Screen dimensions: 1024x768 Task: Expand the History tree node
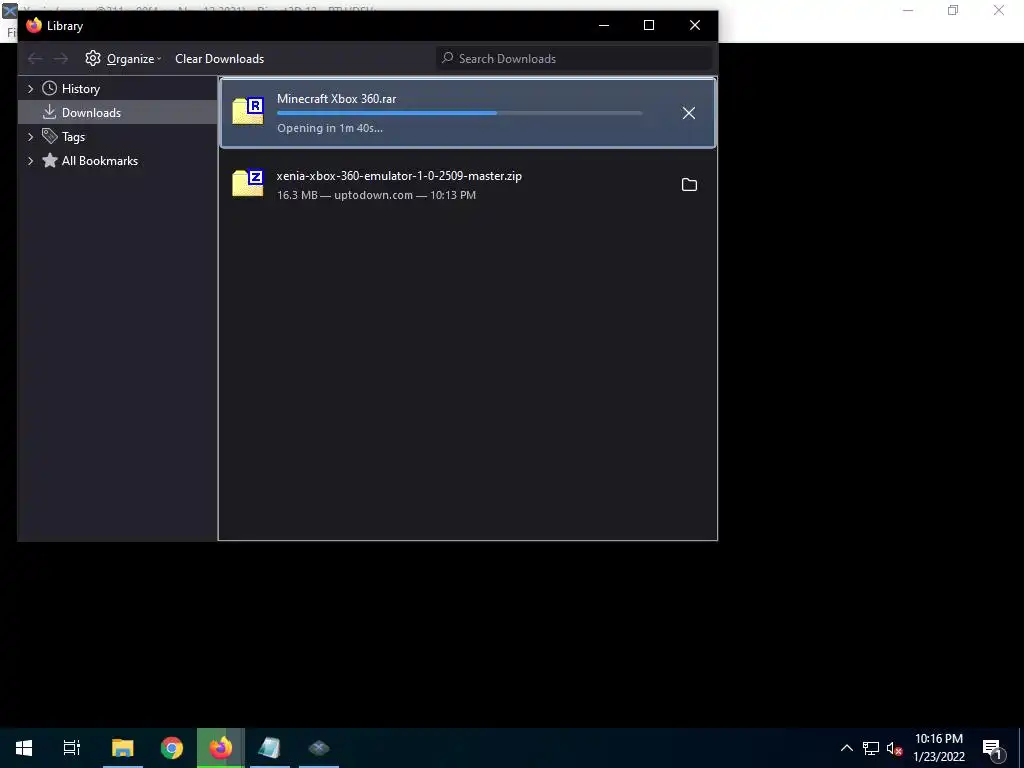coord(30,89)
